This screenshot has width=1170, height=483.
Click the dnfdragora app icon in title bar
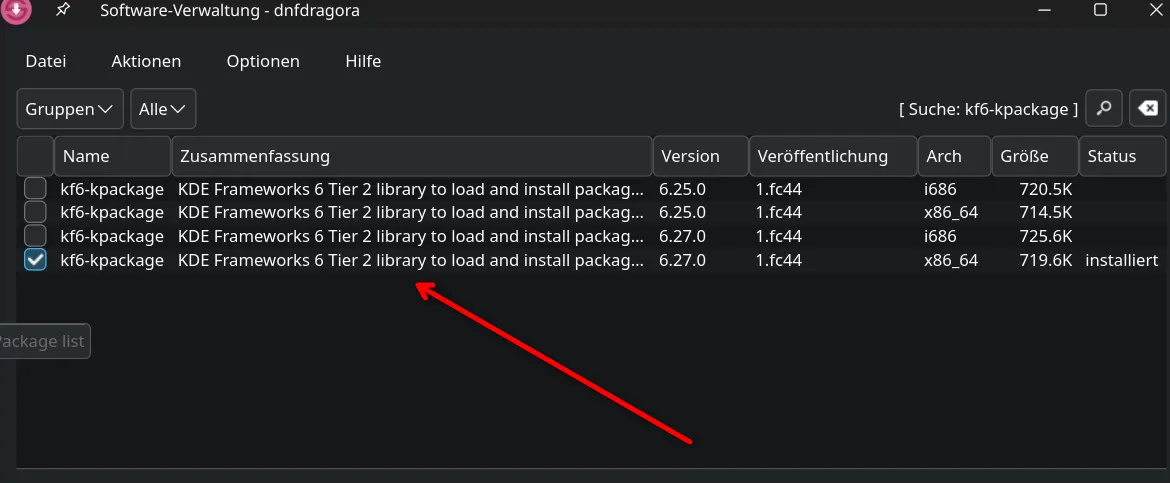(x=15, y=10)
